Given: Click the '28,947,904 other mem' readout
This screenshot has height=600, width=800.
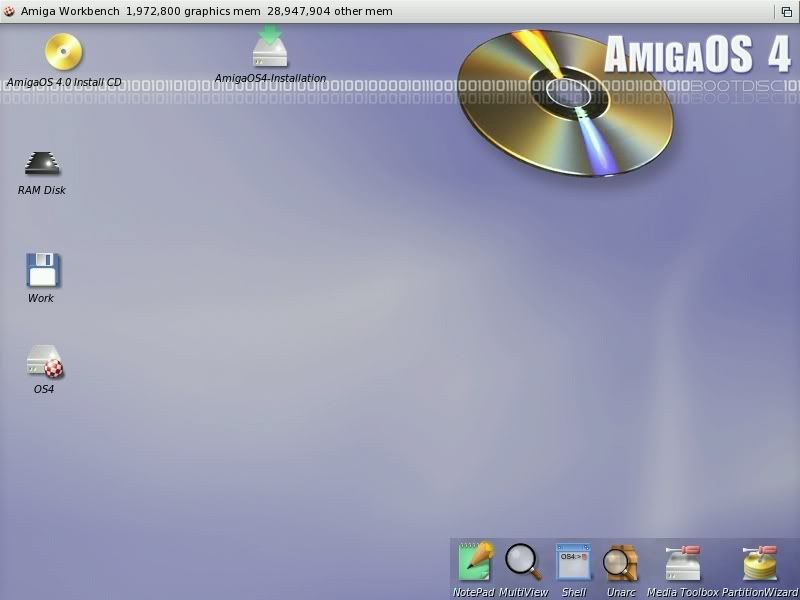Looking at the screenshot, I should [330, 11].
